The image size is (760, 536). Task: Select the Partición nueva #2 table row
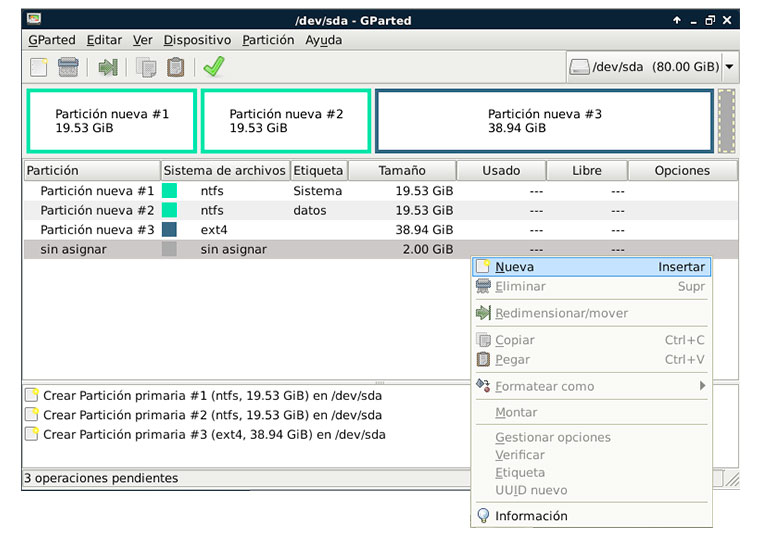point(381,210)
